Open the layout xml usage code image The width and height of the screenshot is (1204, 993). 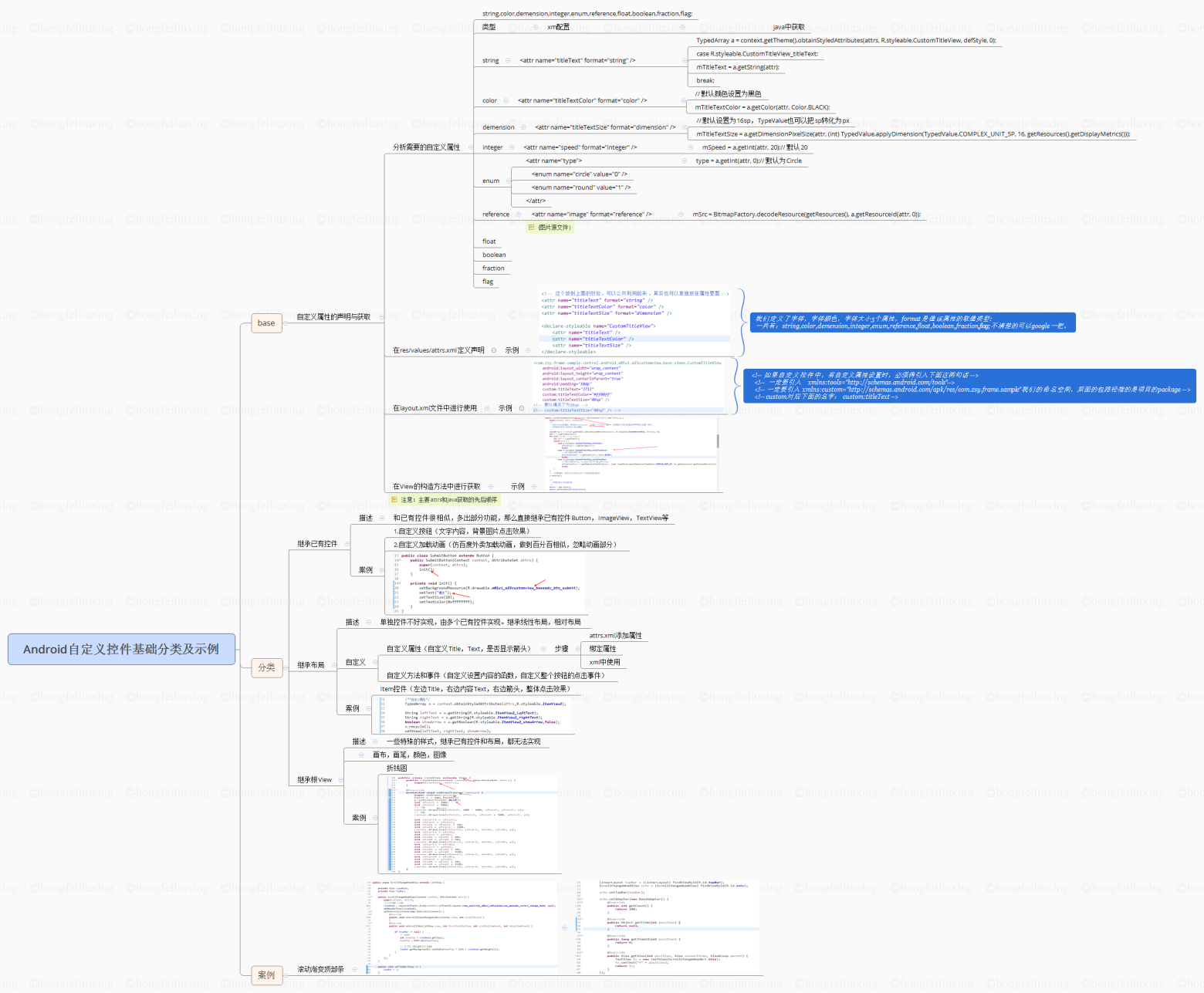pyautogui.click(x=628, y=387)
